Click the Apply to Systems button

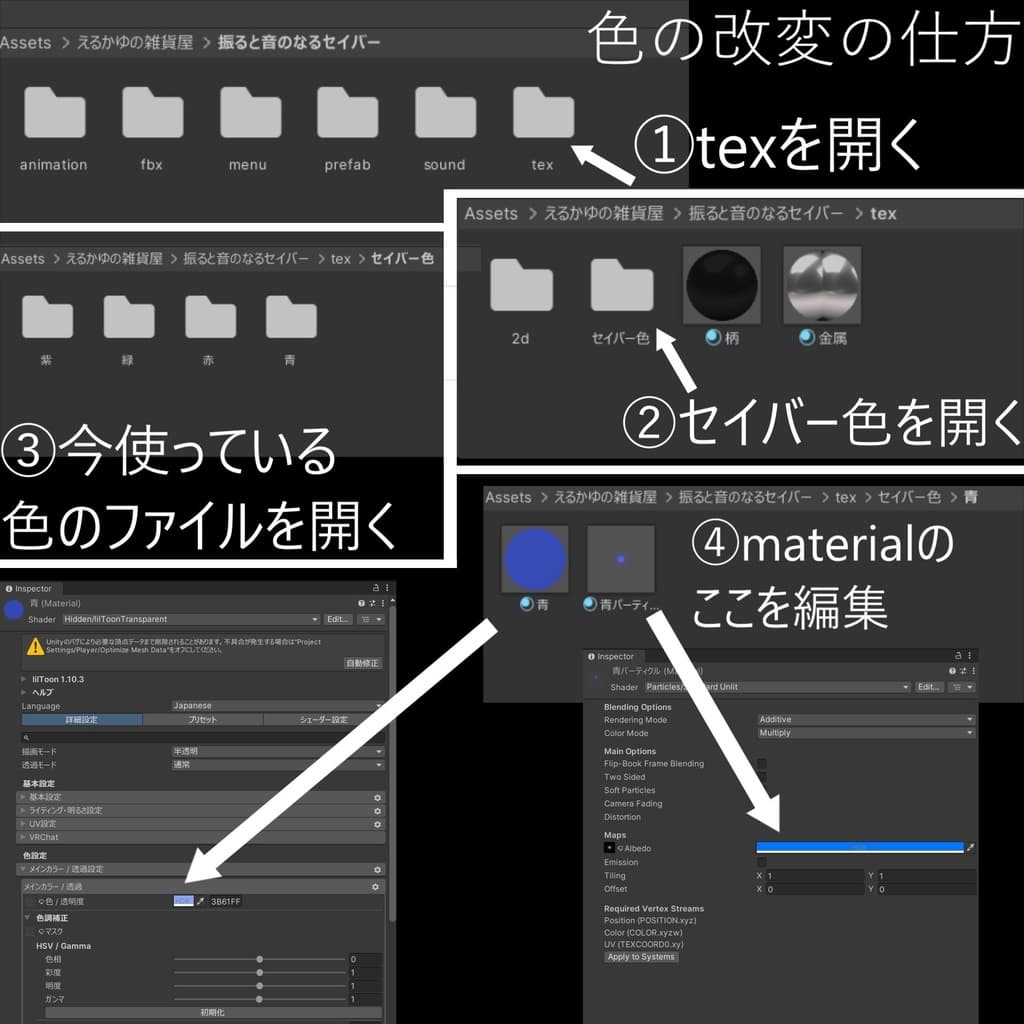[x=640, y=957]
